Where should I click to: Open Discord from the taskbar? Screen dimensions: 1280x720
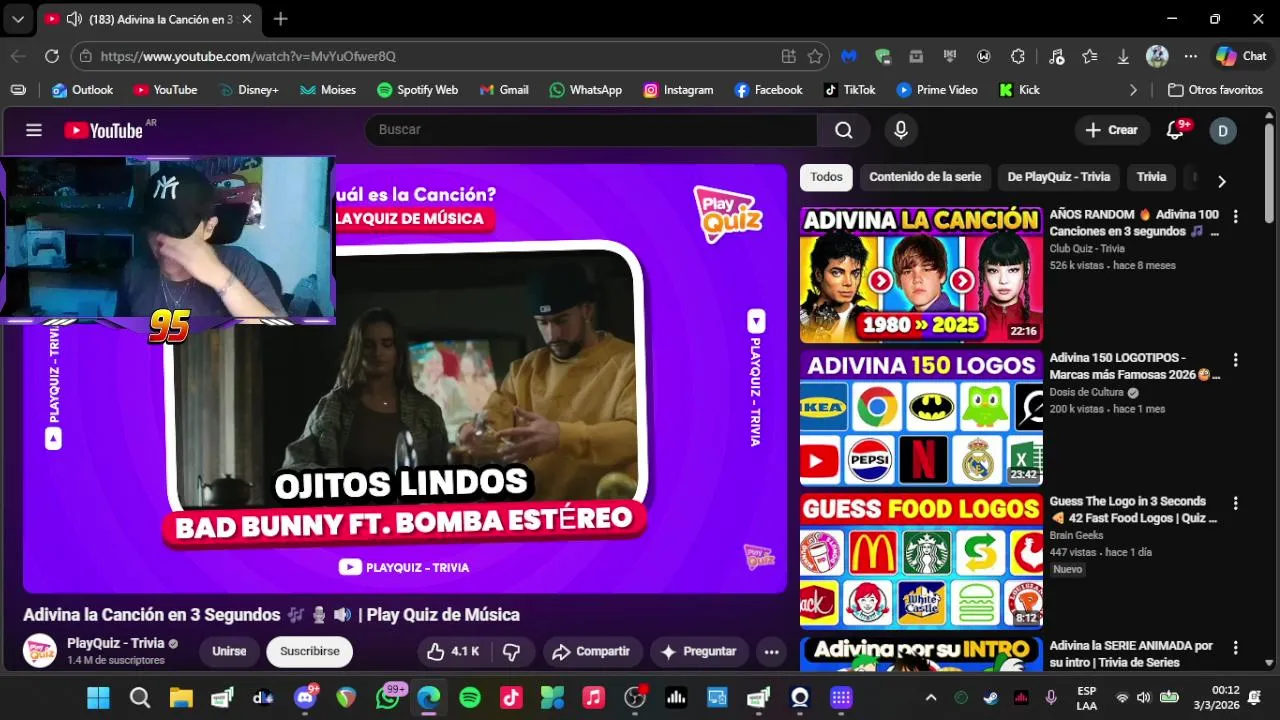(x=305, y=698)
